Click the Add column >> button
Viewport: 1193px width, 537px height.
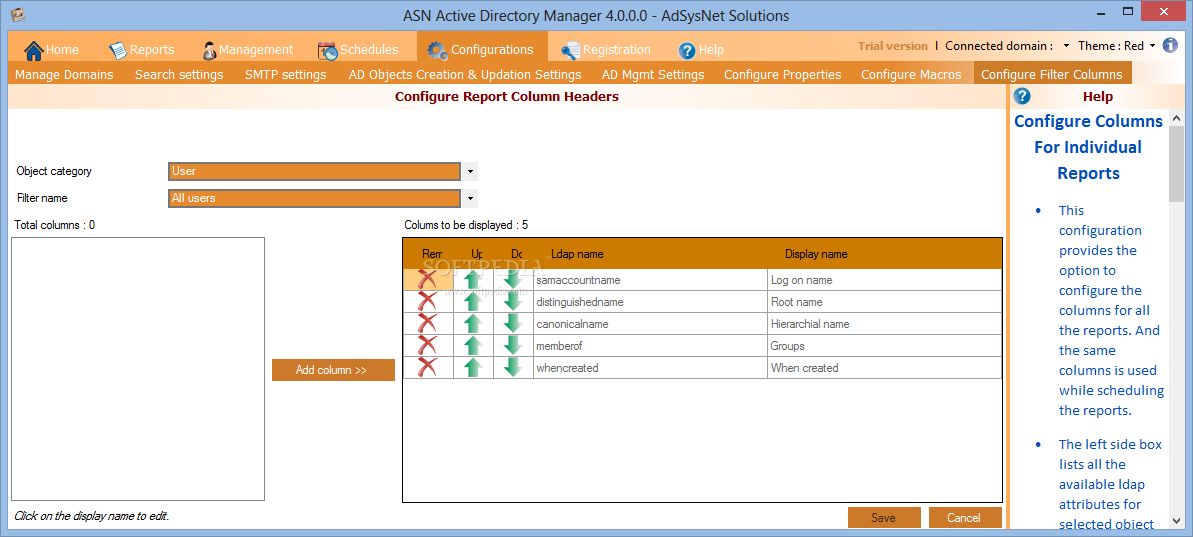click(x=333, y=370)
